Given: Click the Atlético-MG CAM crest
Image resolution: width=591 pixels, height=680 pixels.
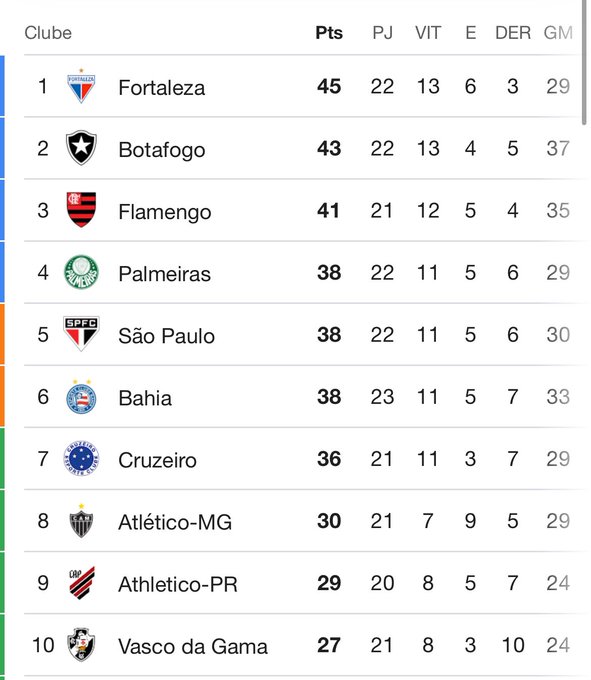Looking at the screenshot, I should 81,521.
